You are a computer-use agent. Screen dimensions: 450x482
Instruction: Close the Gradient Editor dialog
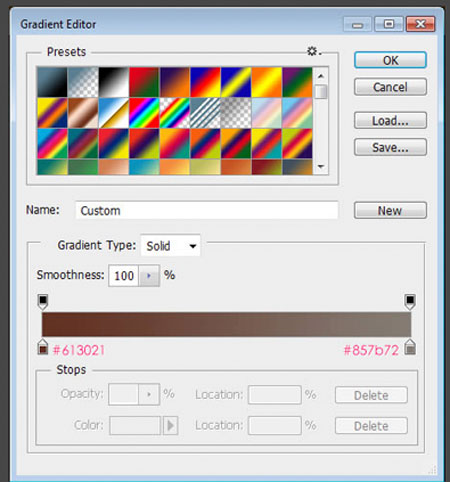pyautogui.click(x=420, y=24)
